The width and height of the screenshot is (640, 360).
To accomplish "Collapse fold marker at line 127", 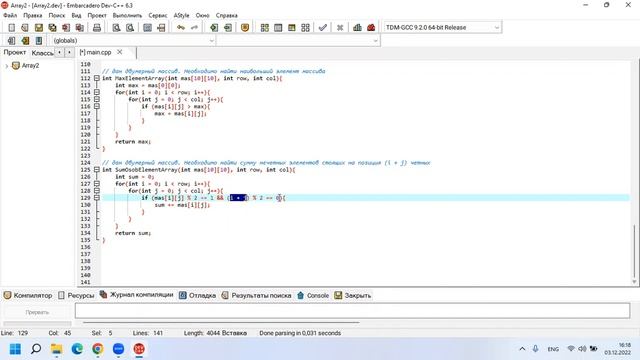I will (97, 184).
